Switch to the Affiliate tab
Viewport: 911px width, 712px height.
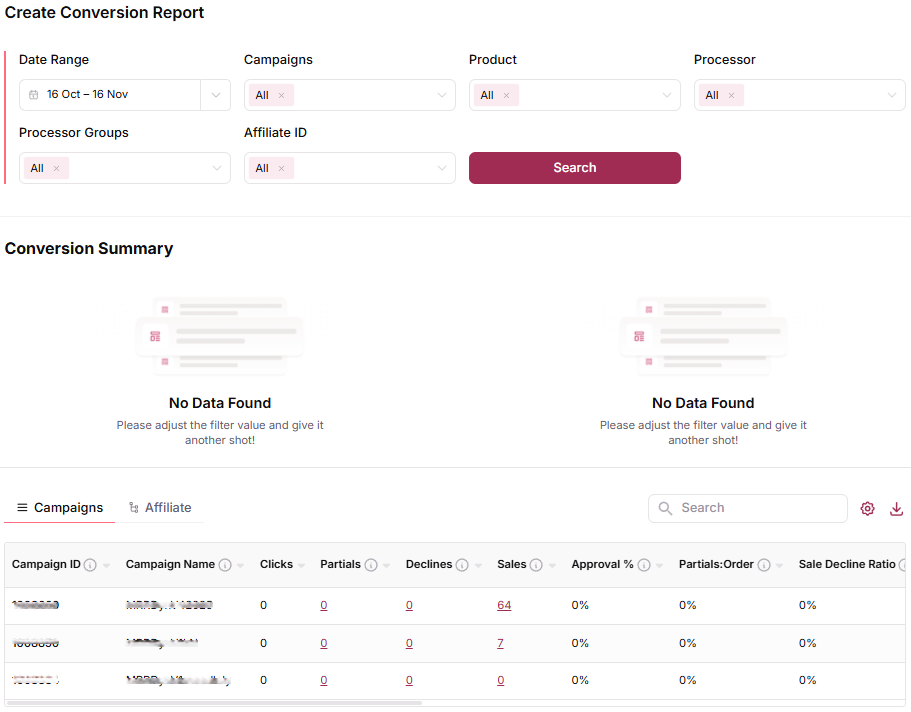click(160, 507)
